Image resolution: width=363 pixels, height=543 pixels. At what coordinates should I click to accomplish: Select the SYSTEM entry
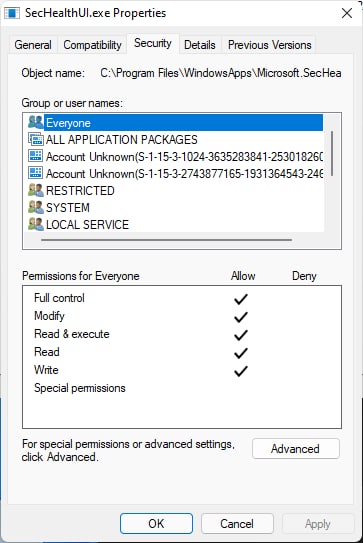175,207
